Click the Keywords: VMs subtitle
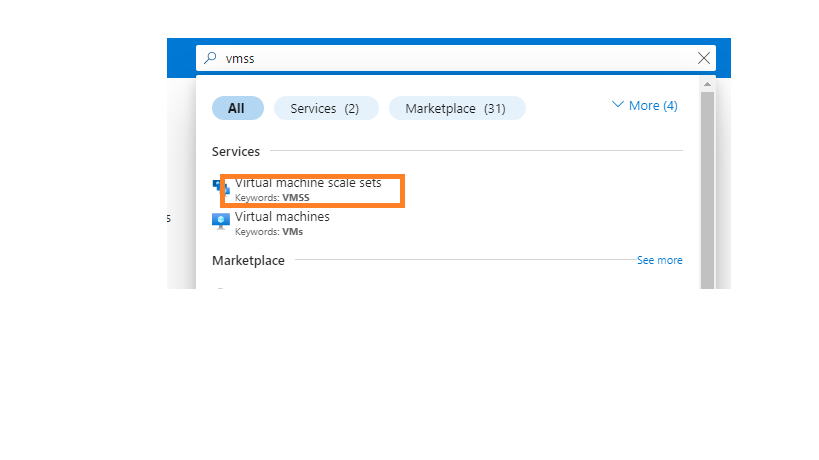This screenshot has width=819, height=460. click(269, 232)
